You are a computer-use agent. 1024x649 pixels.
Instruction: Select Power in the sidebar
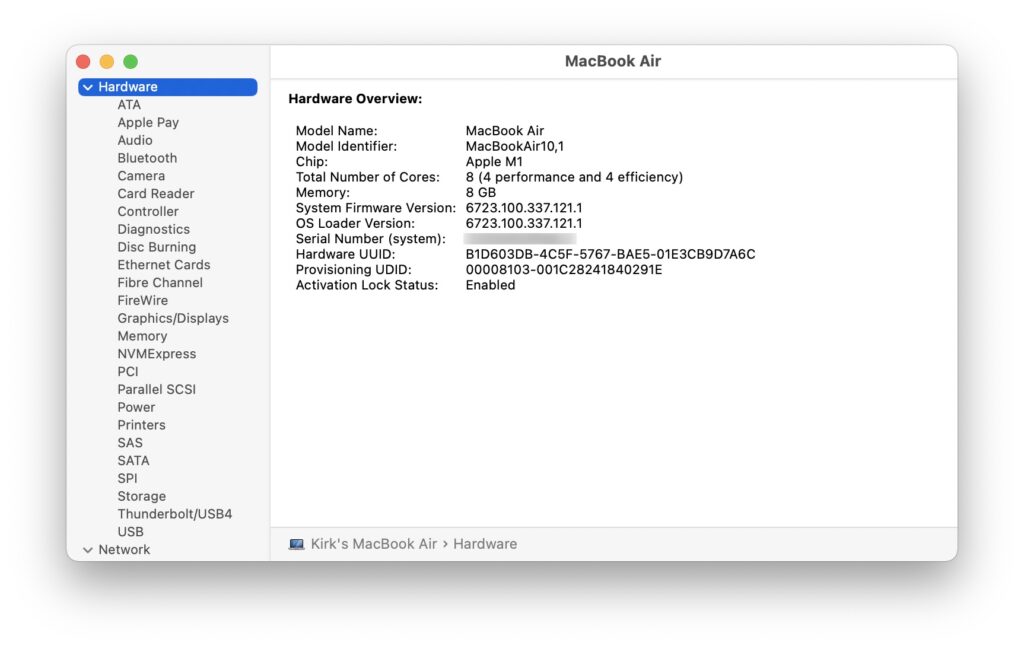(x=136, y=407)
